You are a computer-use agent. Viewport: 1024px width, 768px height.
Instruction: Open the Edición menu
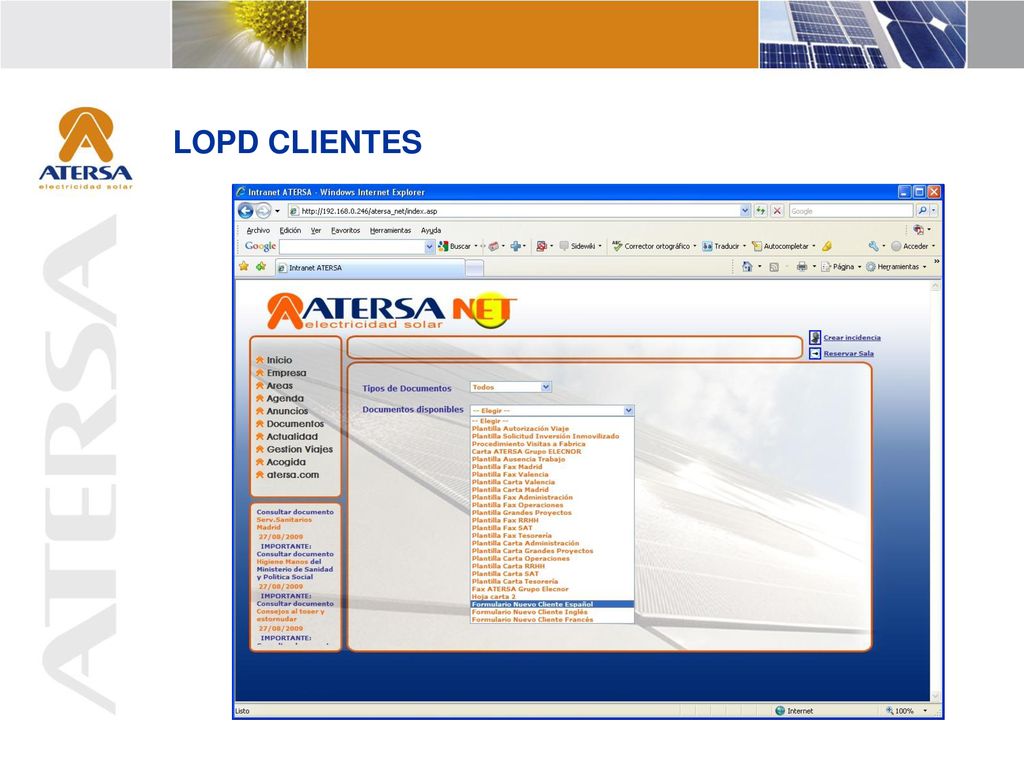(290, 231)
